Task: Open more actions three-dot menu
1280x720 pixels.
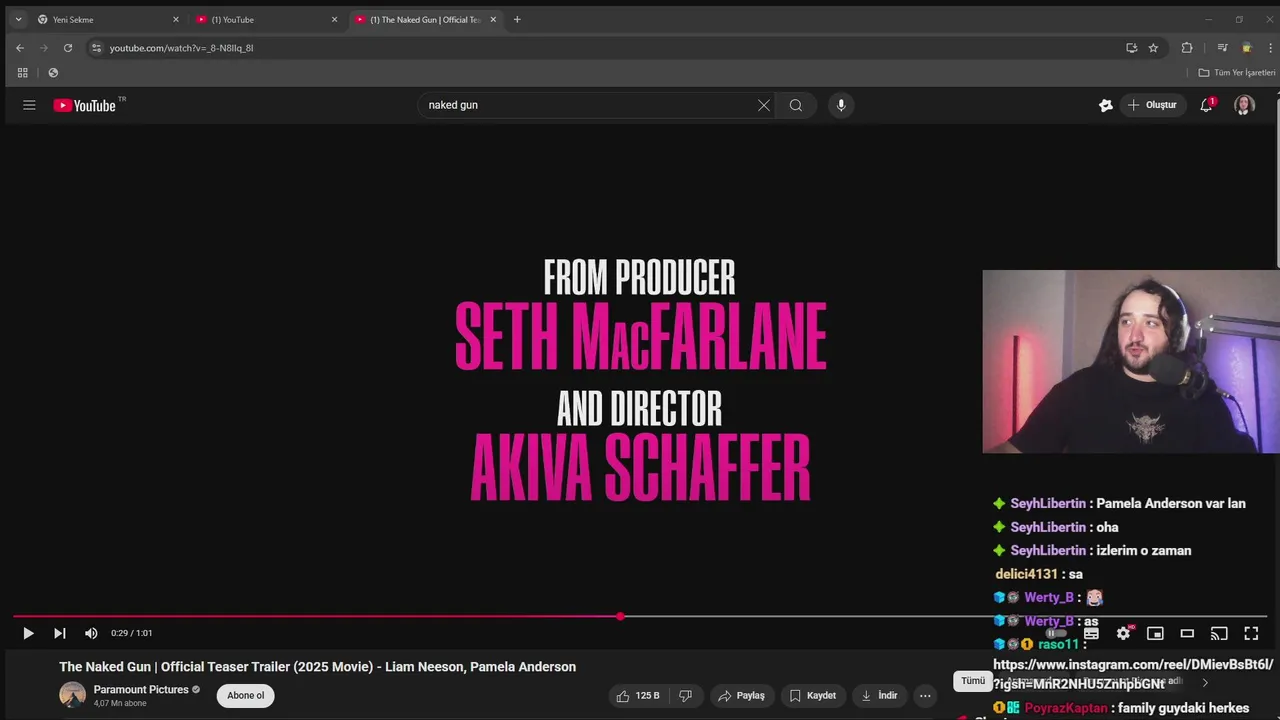Action: [x=925, y=696]
